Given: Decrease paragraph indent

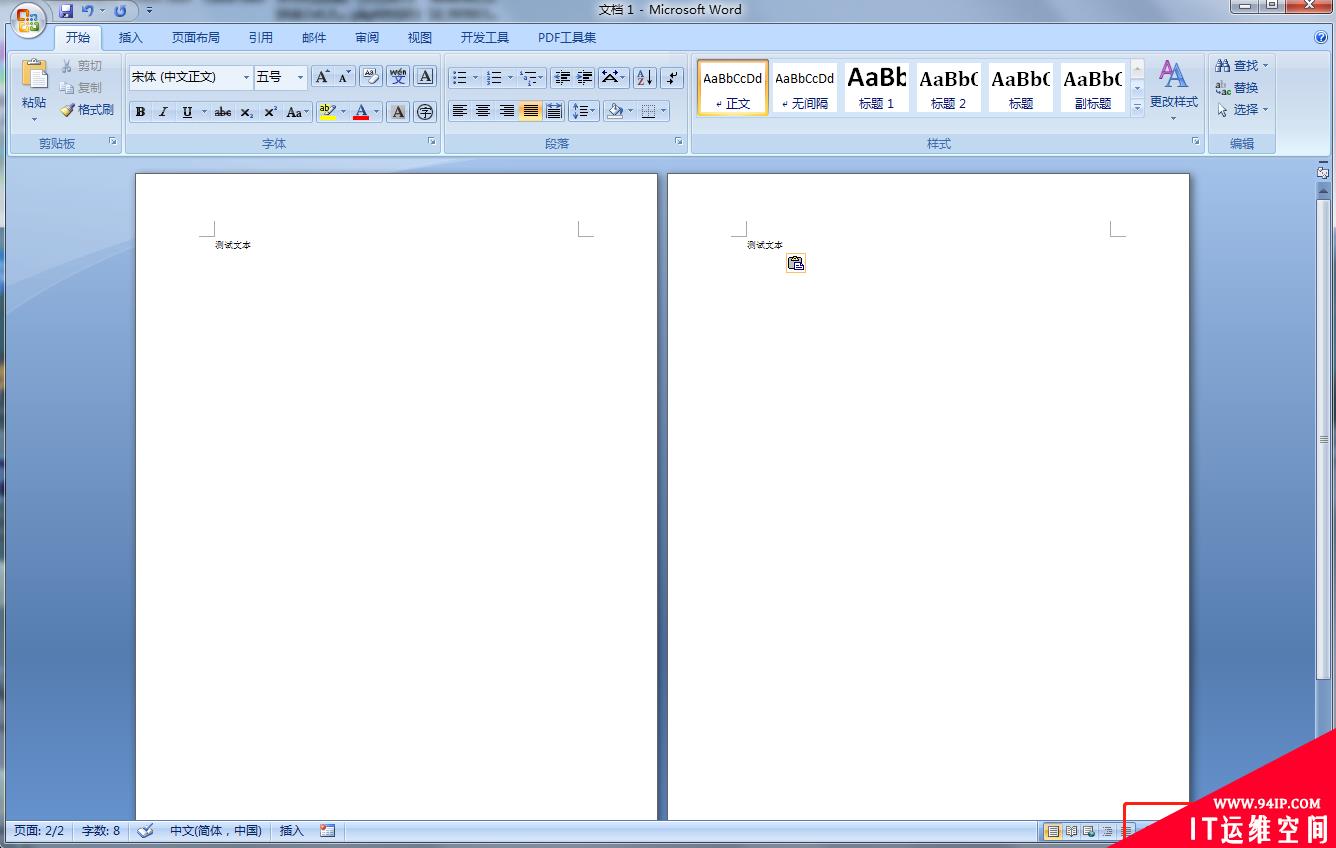Looking at the screenshot, I should click(562, 77).
